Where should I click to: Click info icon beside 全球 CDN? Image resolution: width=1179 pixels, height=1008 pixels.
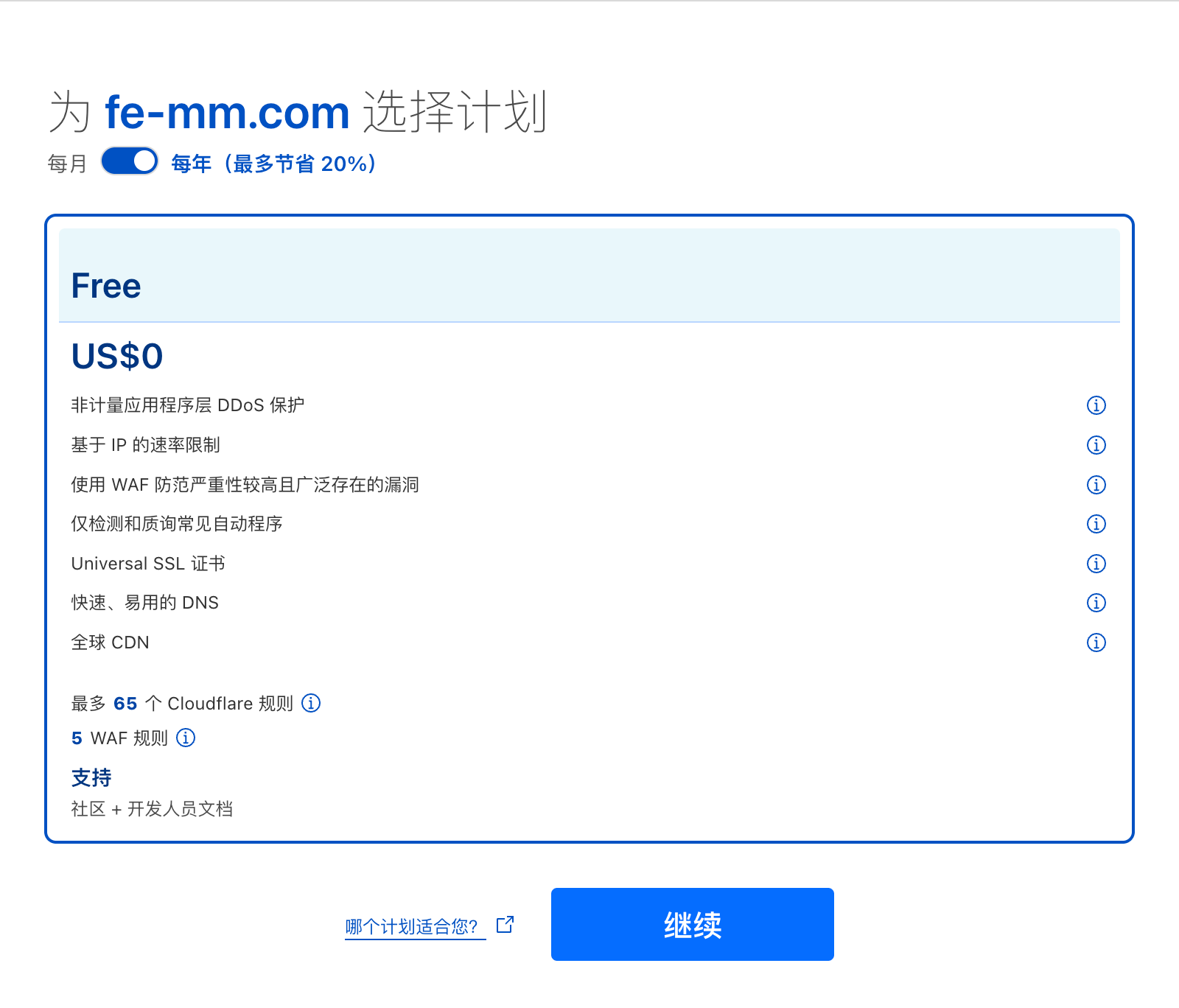pyautogui.click(x=1096, y=643)
